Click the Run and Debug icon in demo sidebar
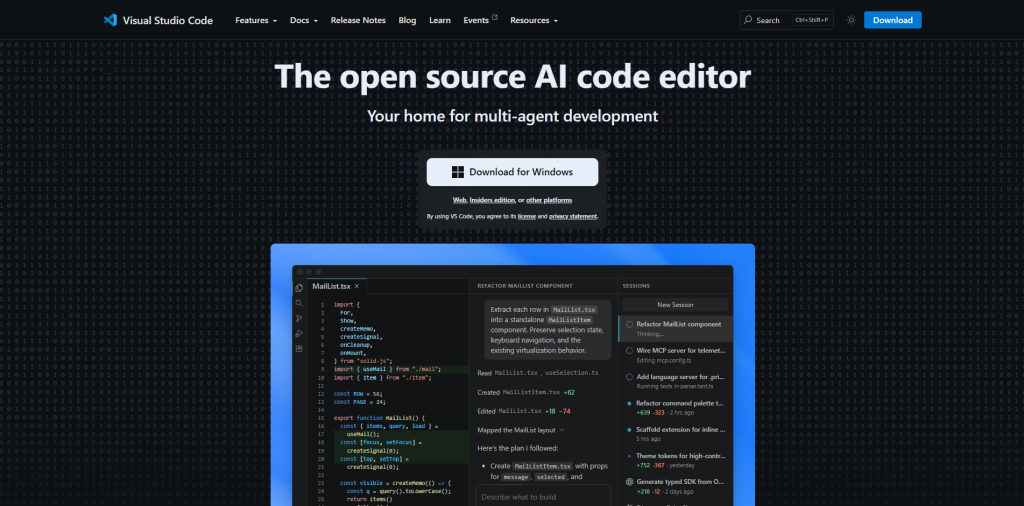 tap(299, 334)
